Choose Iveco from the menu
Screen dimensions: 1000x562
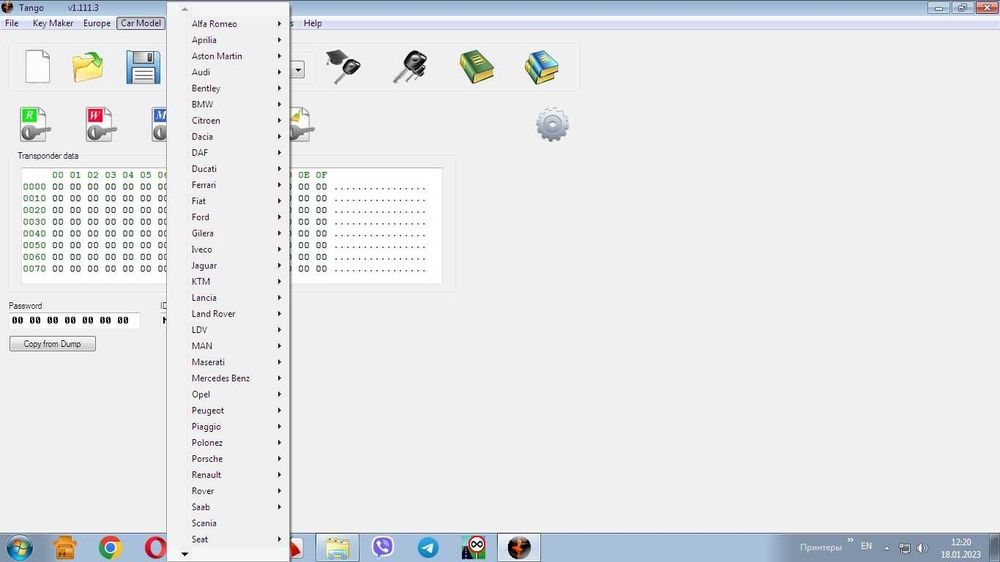click(228, 249)
